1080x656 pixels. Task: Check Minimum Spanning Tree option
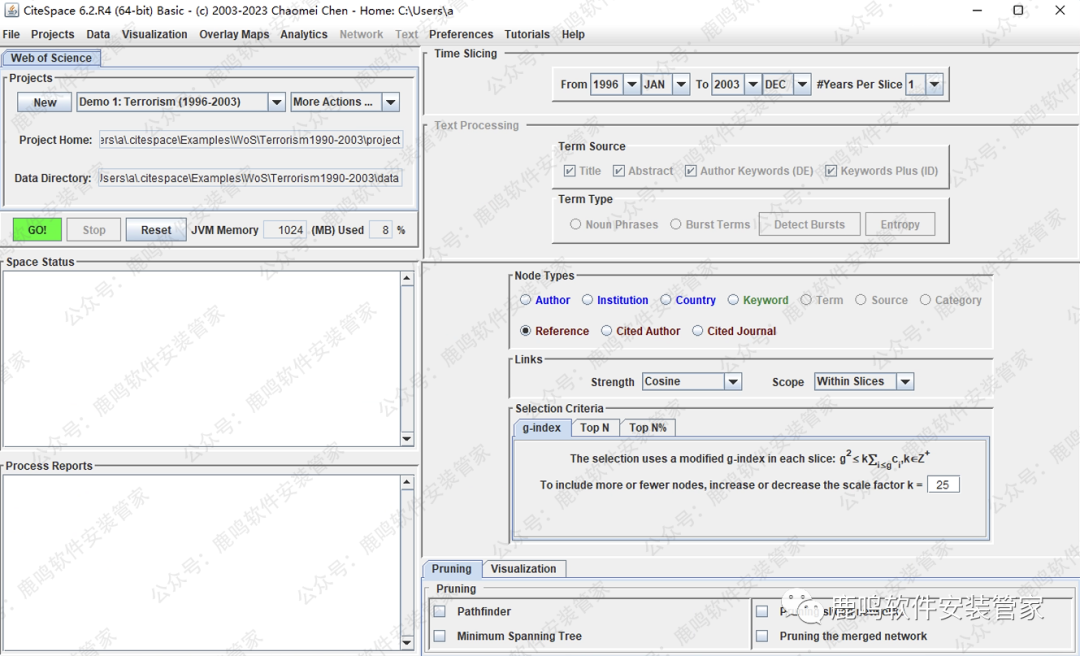(440, 636)
